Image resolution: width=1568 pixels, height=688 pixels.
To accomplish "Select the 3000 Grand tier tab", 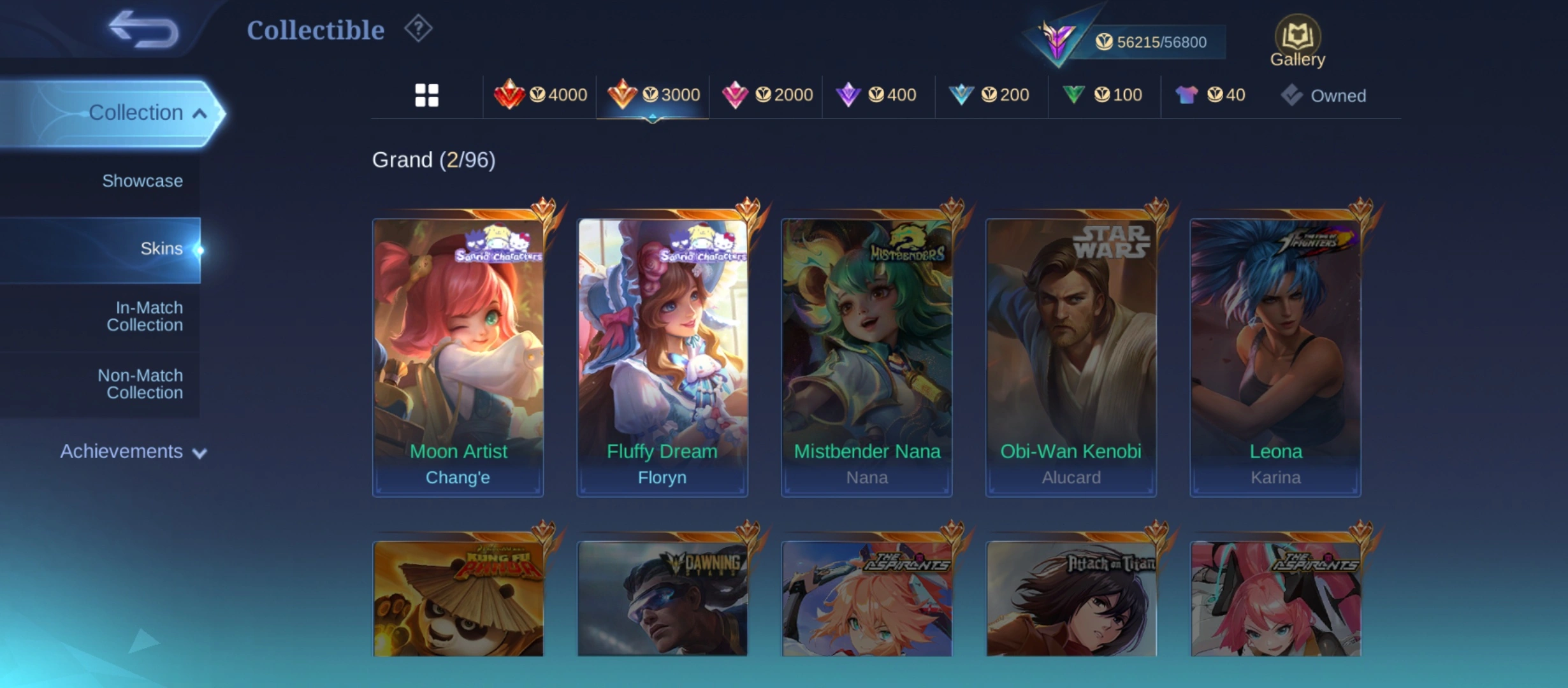I will click(x=653, y=95).
